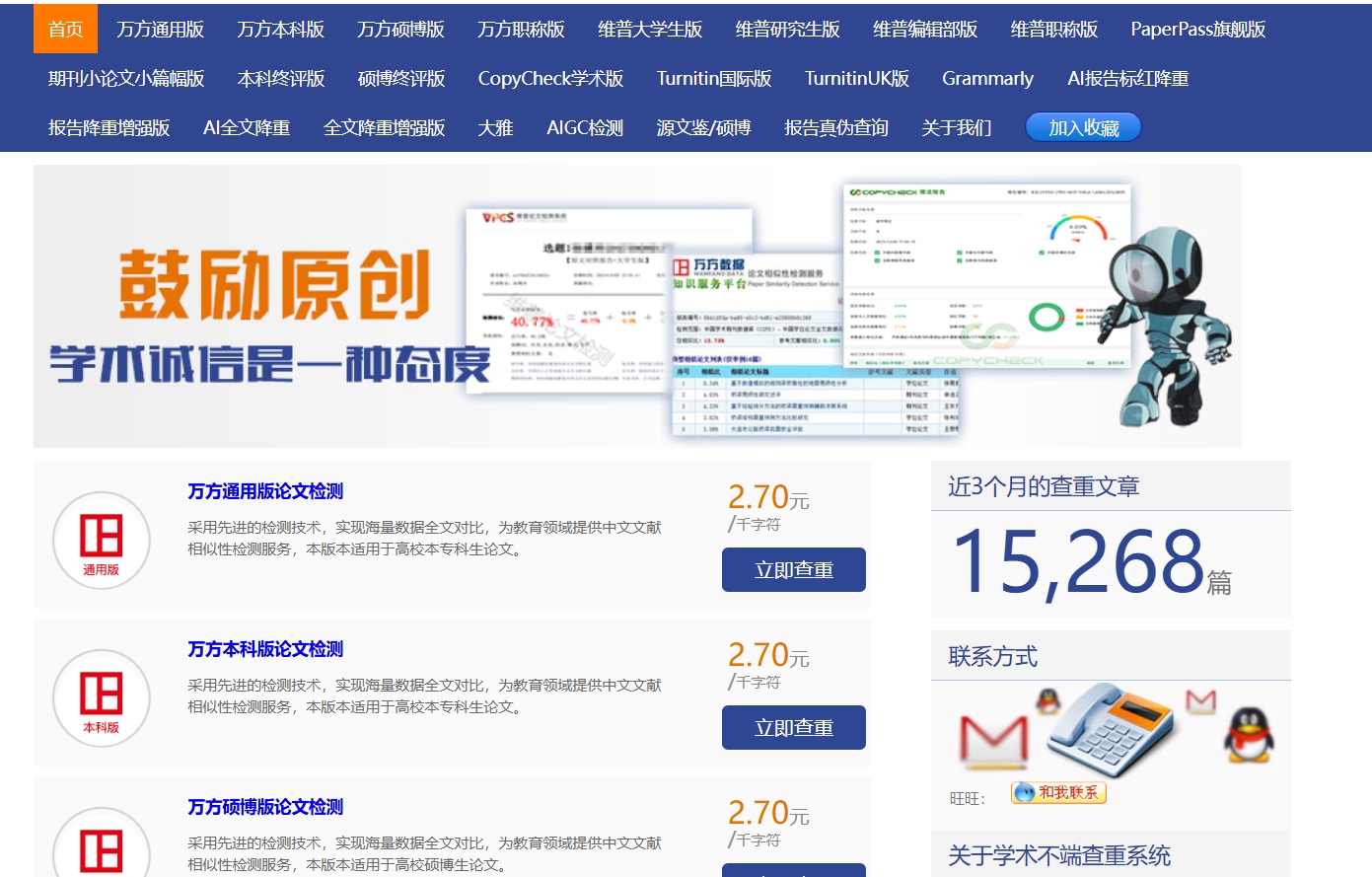Click the 2.70元 price for 万方通用版

point(768,497)
